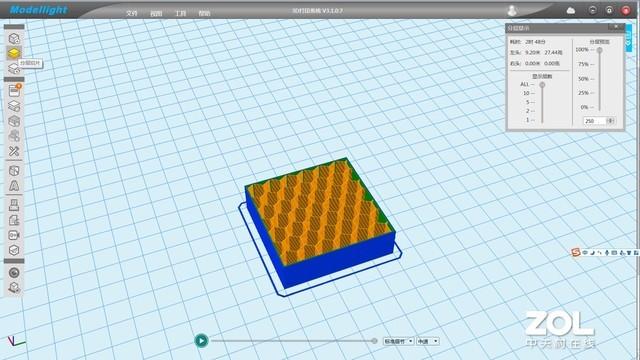Click the layer preview percentage slider handle
The width and height of the screenshot is (640, 360).
click(x=599, y=50)
